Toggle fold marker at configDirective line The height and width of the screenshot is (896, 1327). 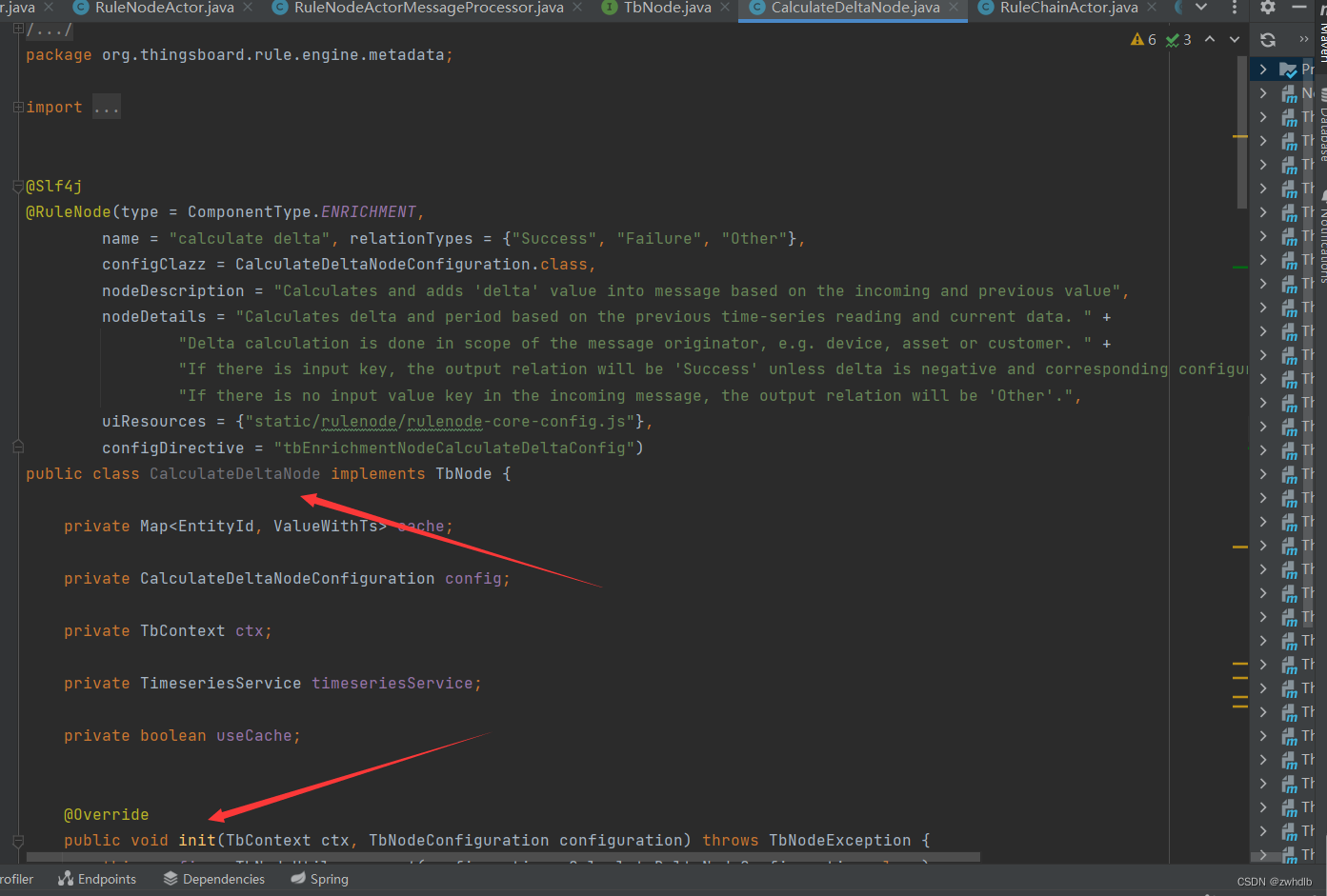pos(18,446)
